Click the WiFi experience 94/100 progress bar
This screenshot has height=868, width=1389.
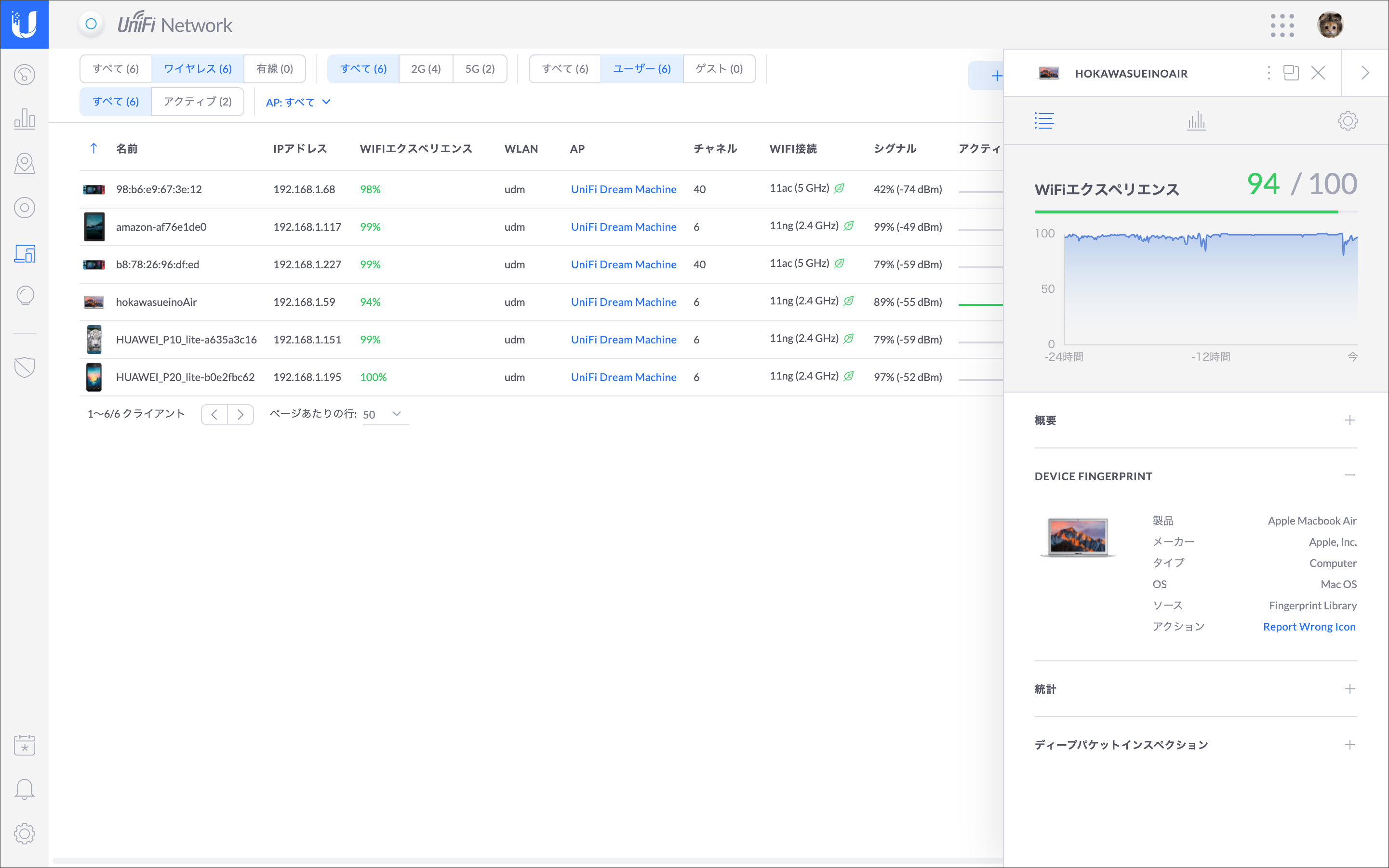point(1195,212)
